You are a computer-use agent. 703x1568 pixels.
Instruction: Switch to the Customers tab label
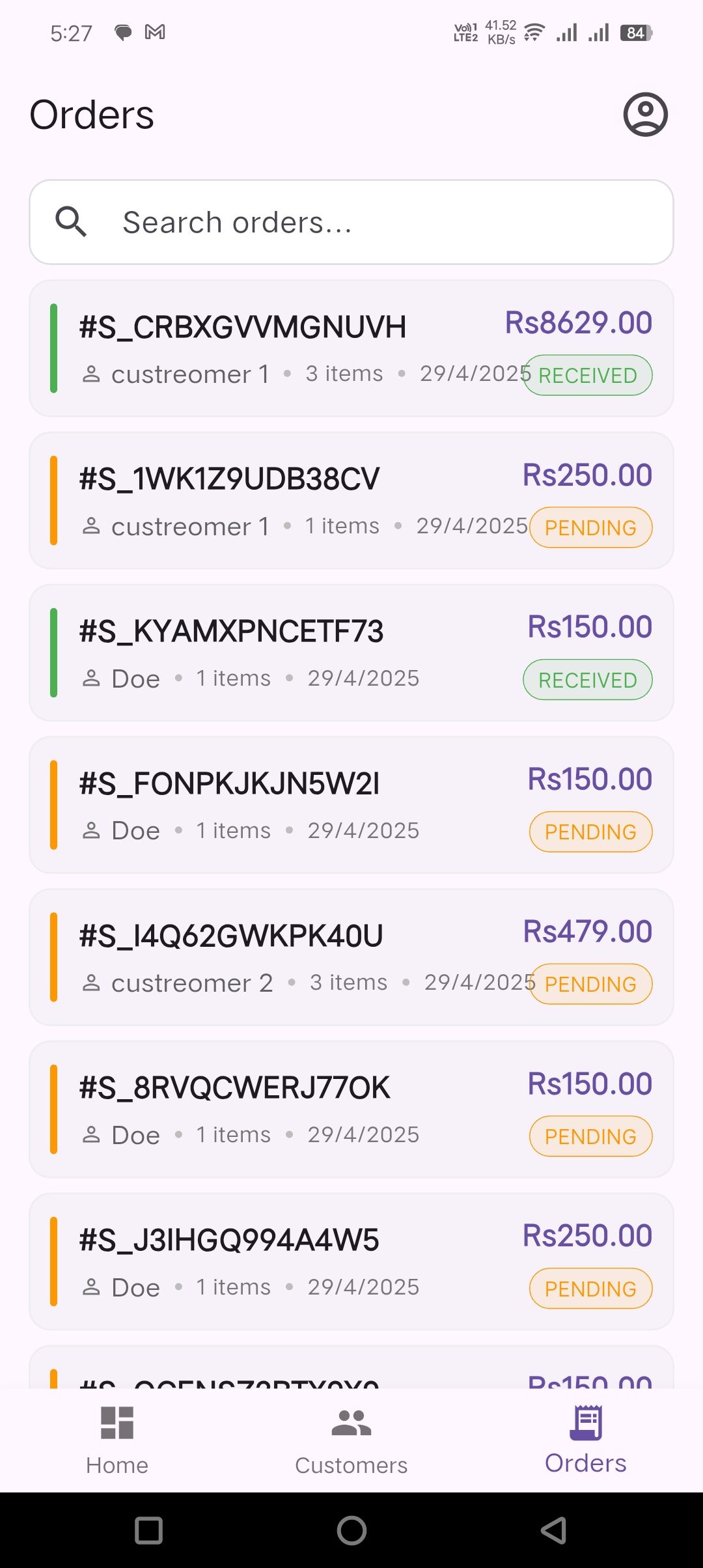(351, 1465)
